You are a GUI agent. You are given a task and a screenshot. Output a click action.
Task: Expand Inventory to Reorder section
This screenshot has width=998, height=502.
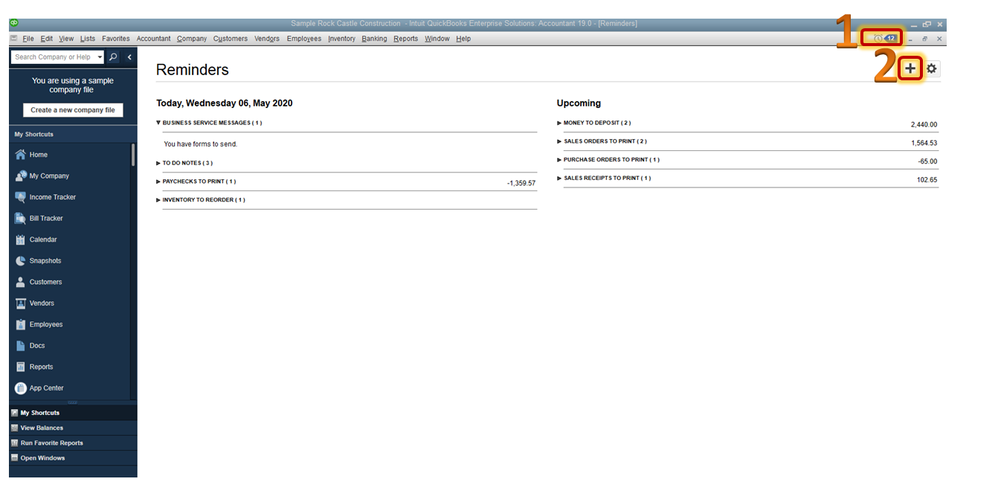click(x=158, y=200)
